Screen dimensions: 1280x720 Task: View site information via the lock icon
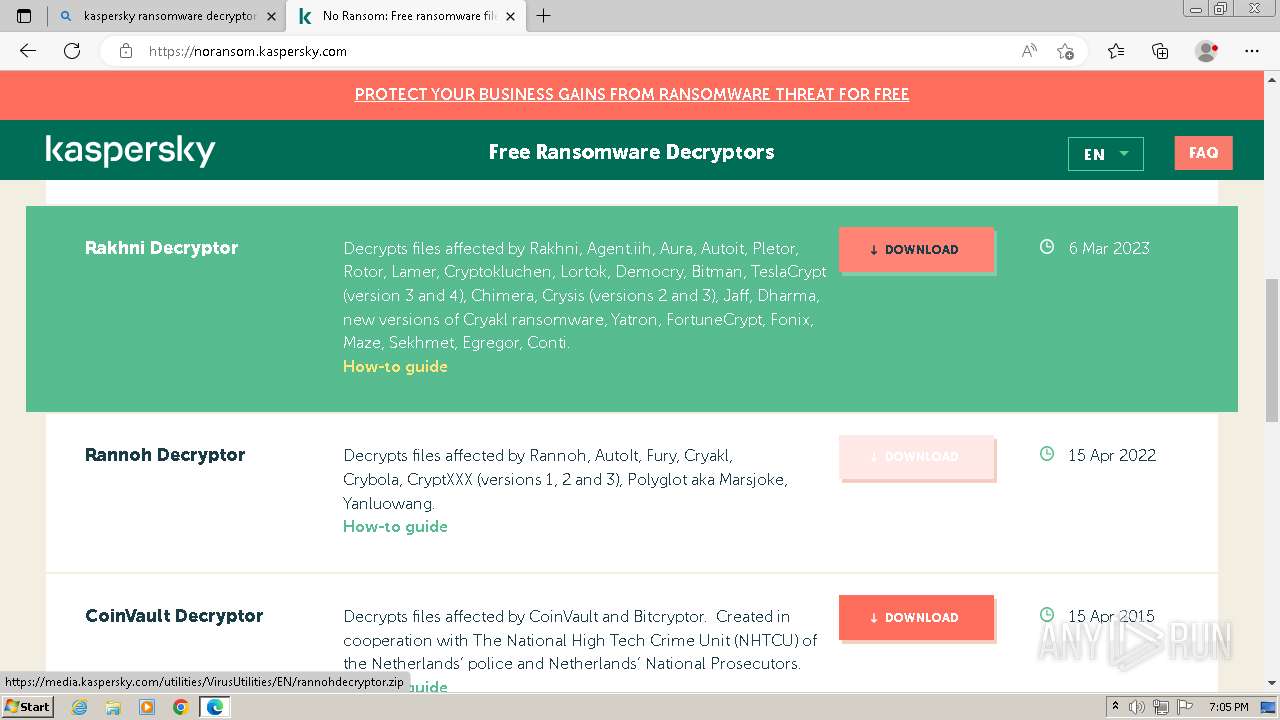126,51
